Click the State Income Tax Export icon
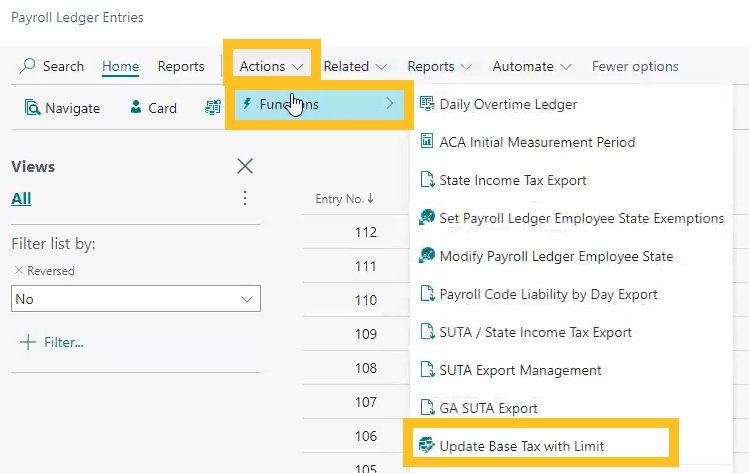Image resolution: width=749 pixels, height=473 pixels. pyautogui.click(x=427, y=180)
